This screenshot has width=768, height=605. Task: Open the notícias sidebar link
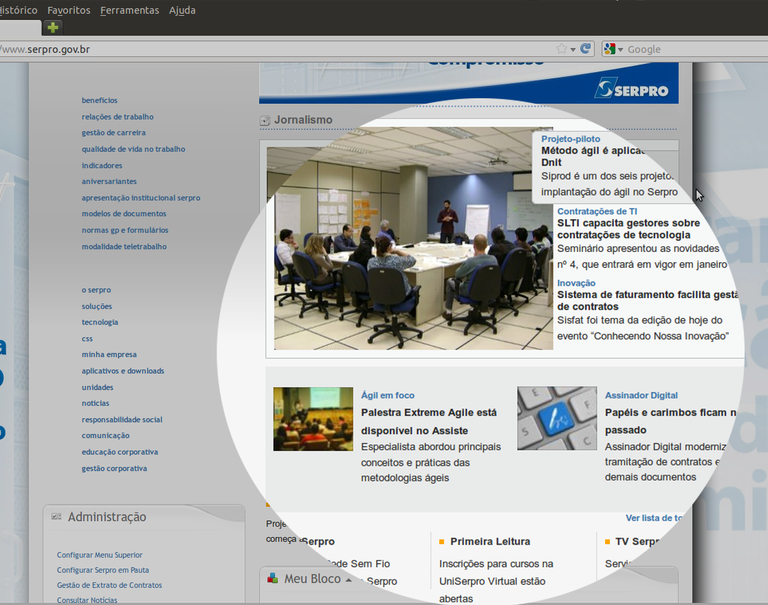[x=96, y=403]
